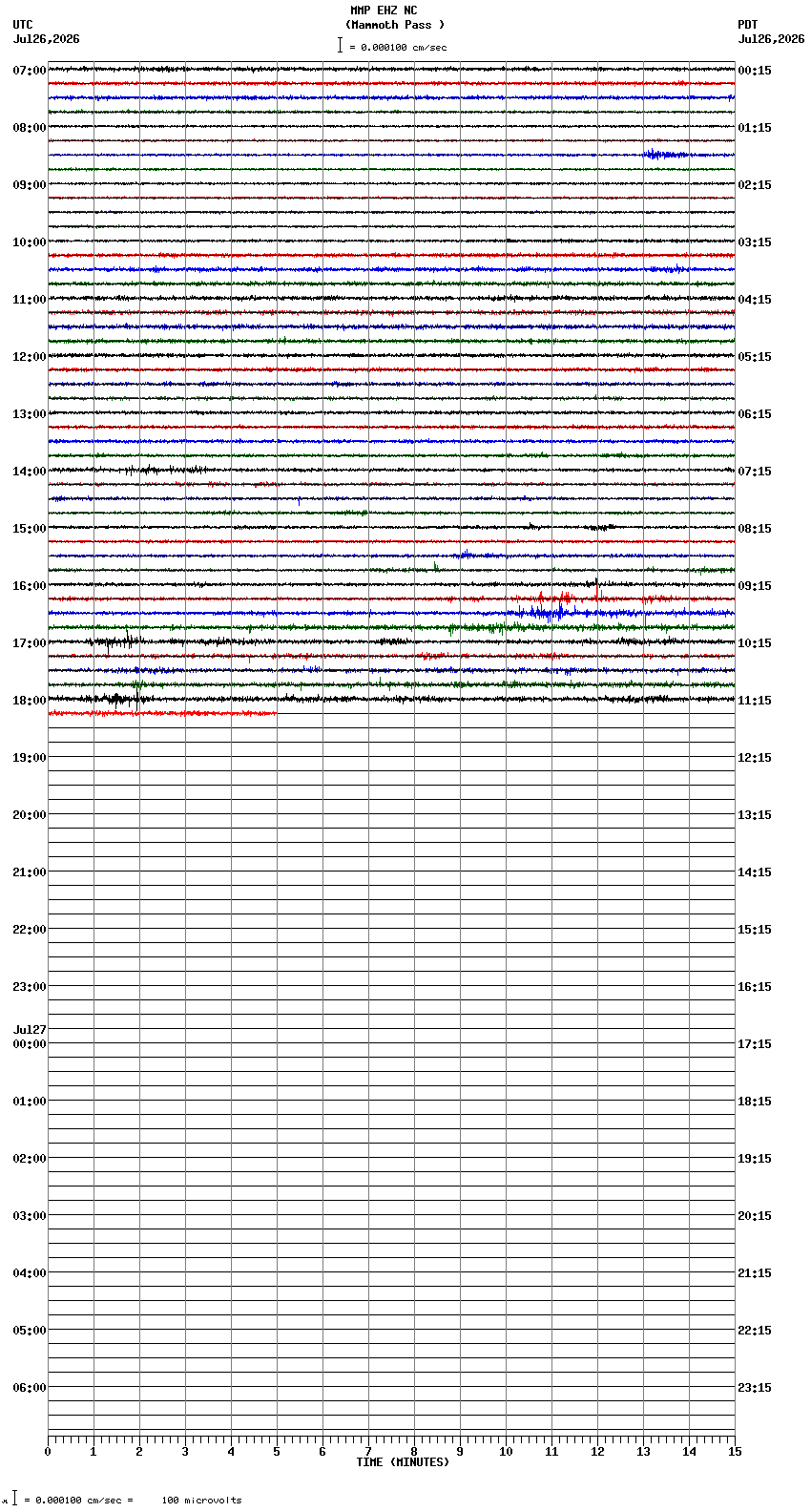Click the '14:00' UTC time label

click(30, 472)
